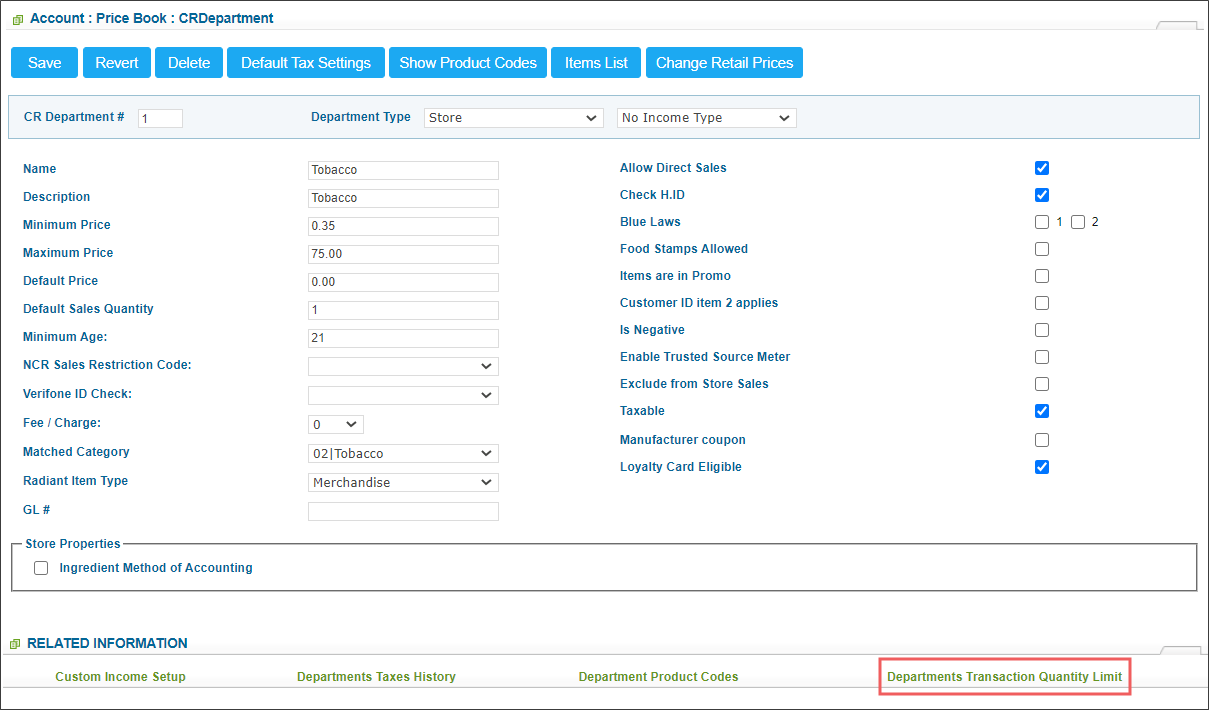This screenshot has width=1209, height=710.
Task: Enable Ingredient Method of Accounting
Action: click(x=40, y=567)
